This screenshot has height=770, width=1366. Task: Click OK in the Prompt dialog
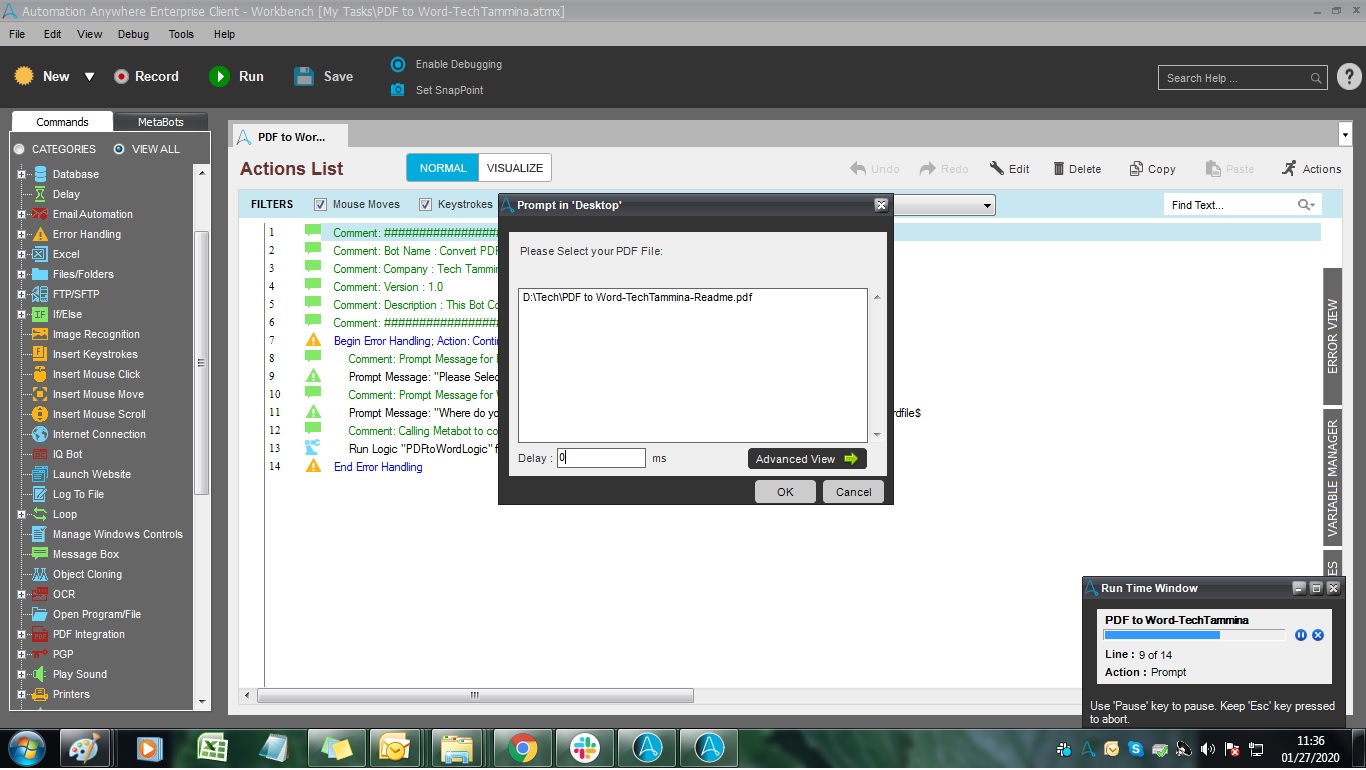pos(785,491)
